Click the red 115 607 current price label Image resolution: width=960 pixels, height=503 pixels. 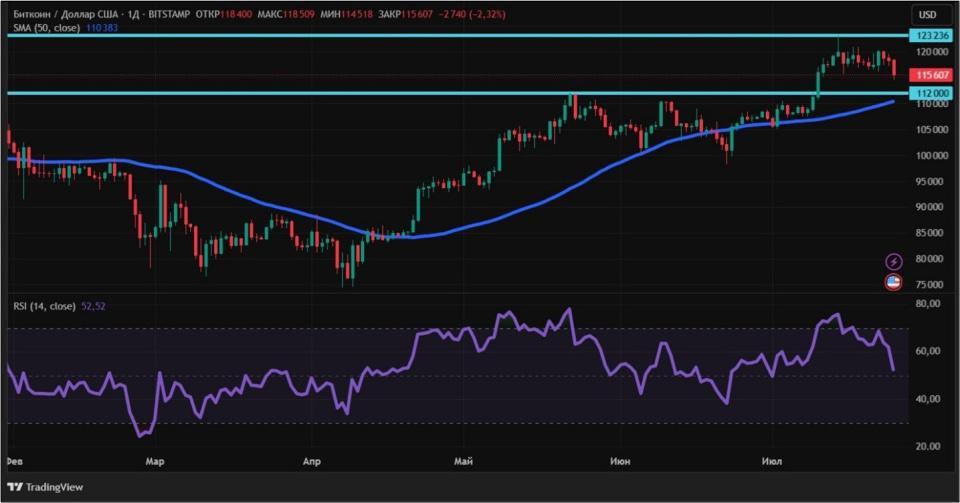[x=930, y=75]
